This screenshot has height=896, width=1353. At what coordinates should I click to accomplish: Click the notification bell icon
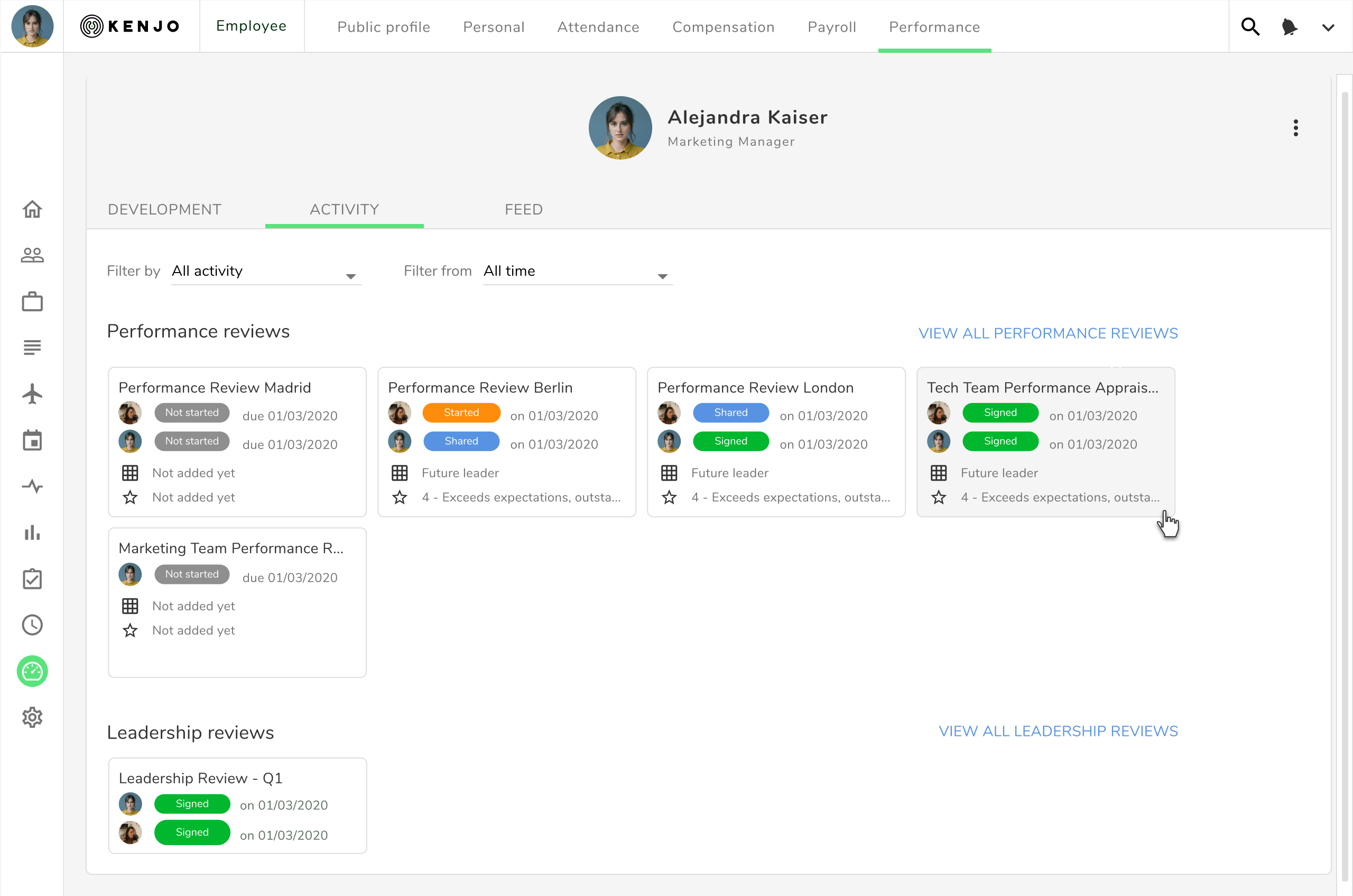(1289, 26)
